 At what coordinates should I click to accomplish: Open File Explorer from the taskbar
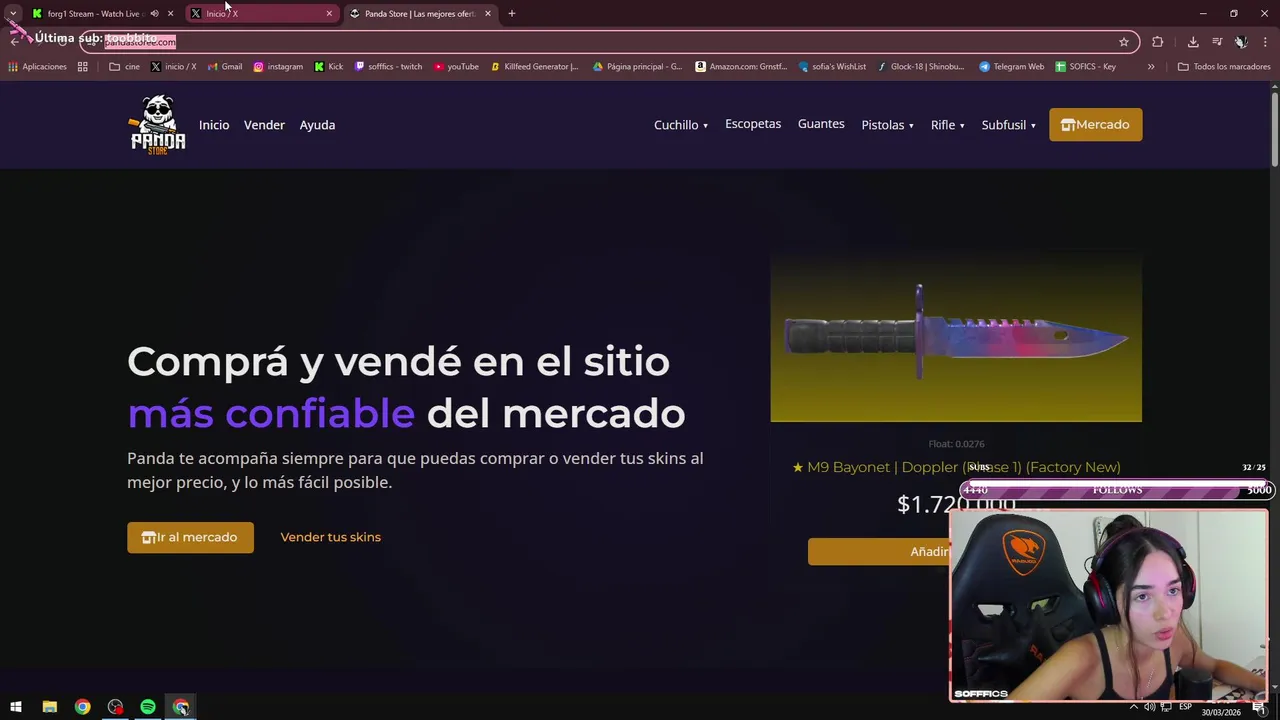(x=49, y=707)
